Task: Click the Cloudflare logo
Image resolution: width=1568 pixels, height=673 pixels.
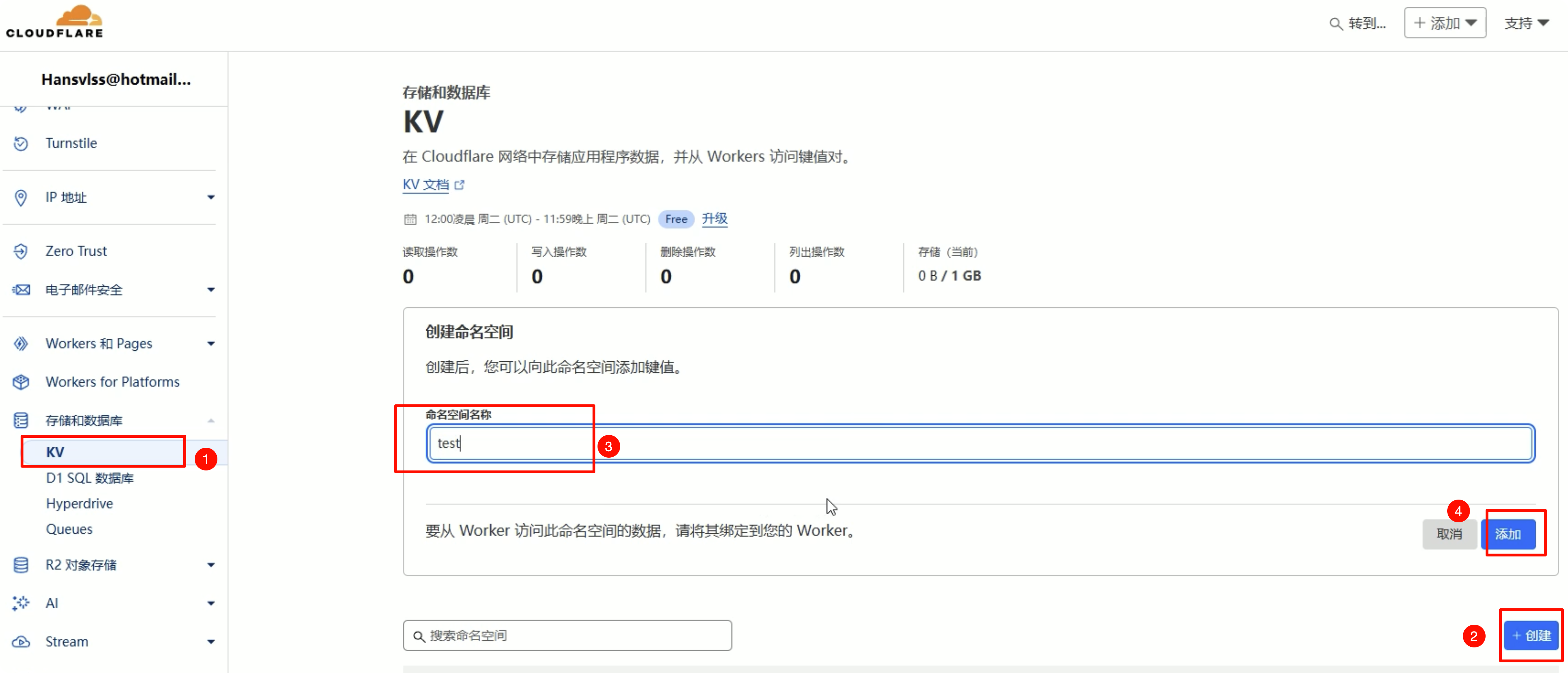Action: (x=55, y=22)
